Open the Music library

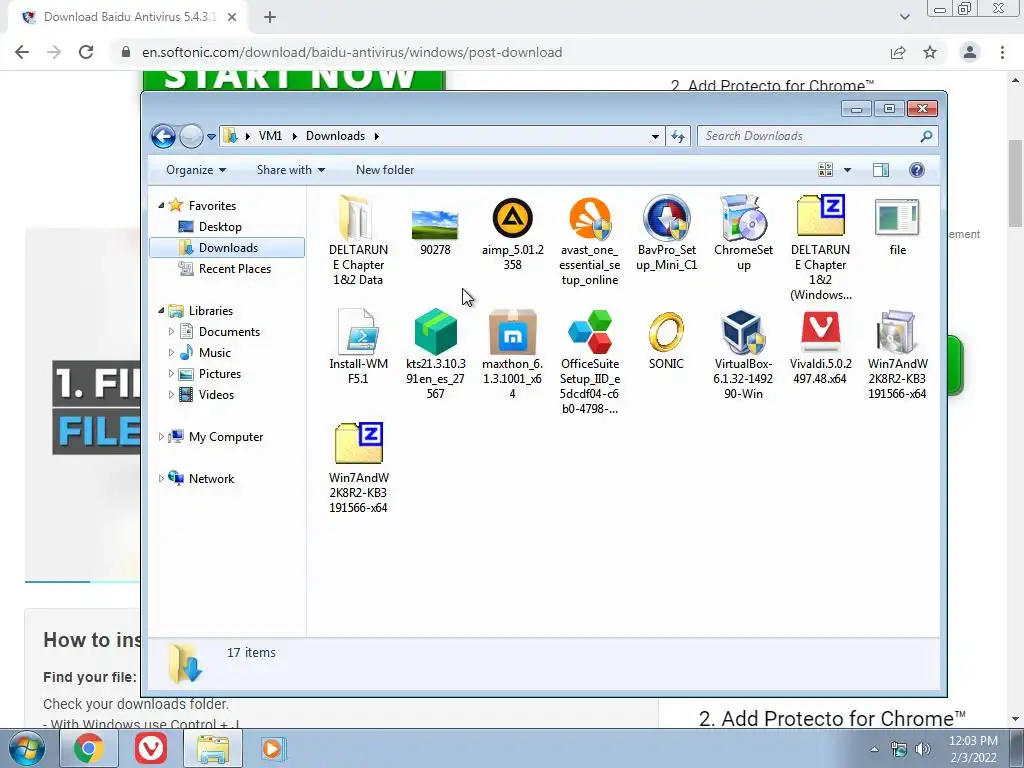214,353
